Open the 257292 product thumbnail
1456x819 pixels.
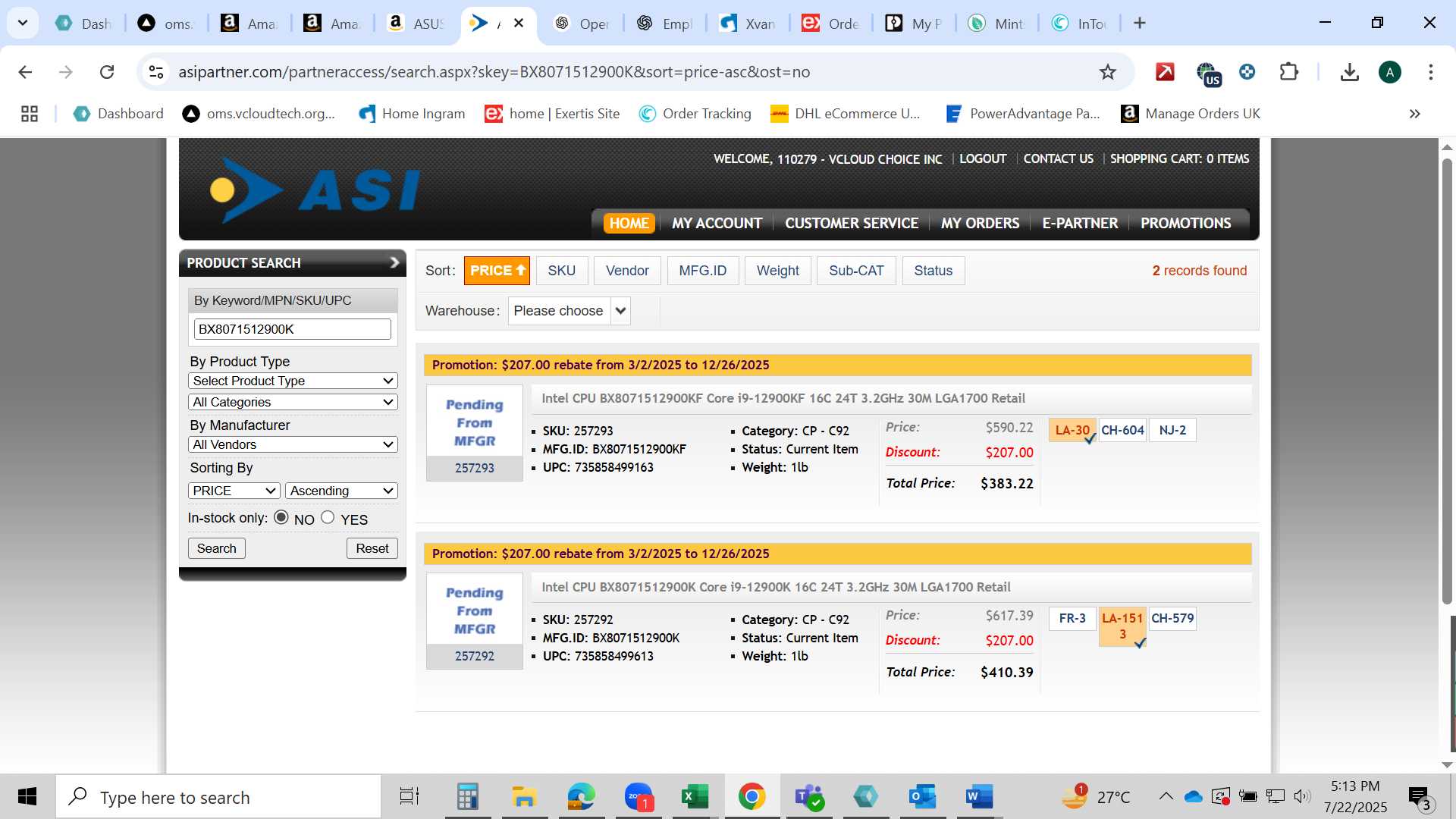click(475, 621)
